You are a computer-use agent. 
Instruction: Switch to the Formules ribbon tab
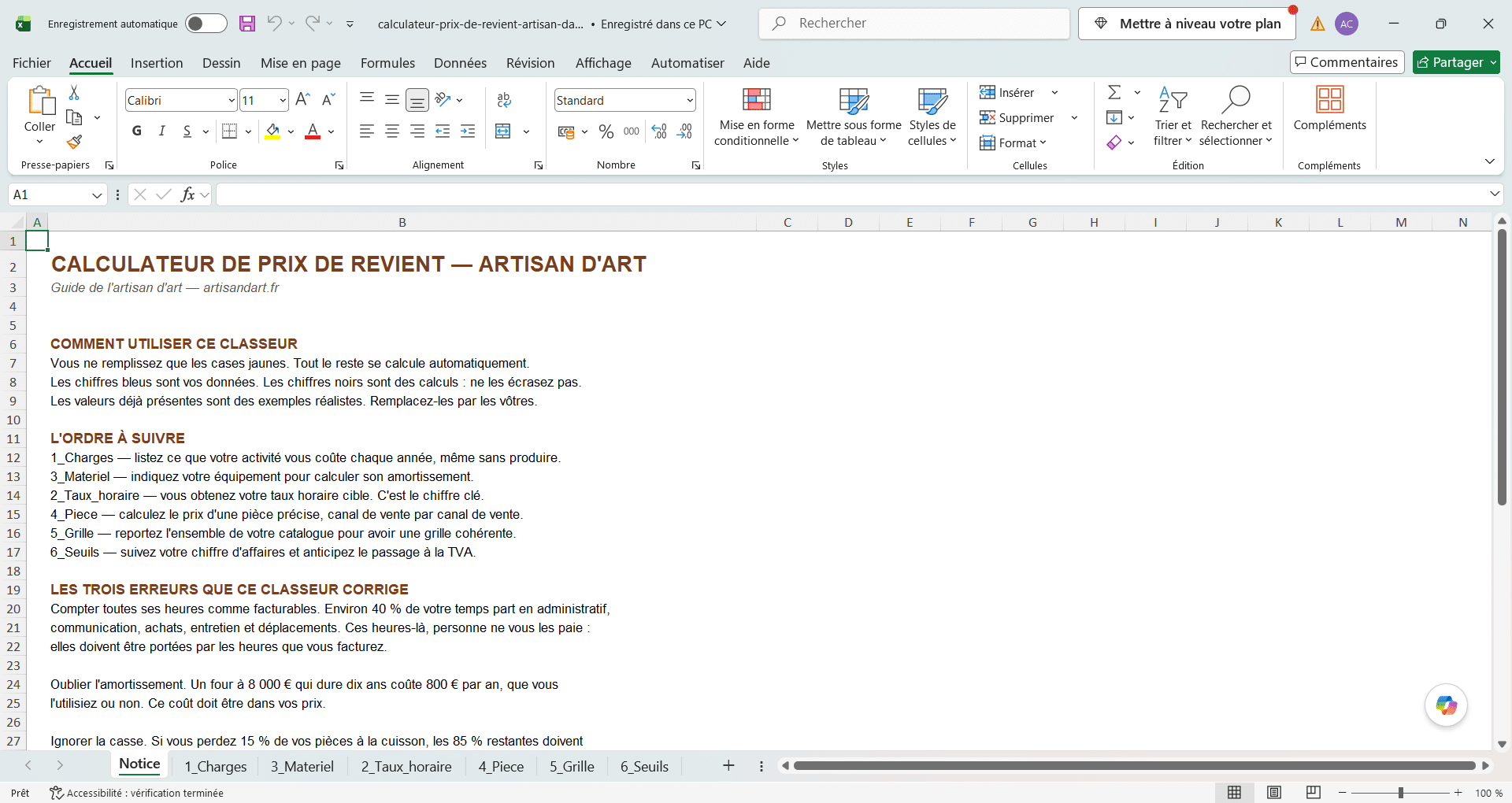coord(387,63)
